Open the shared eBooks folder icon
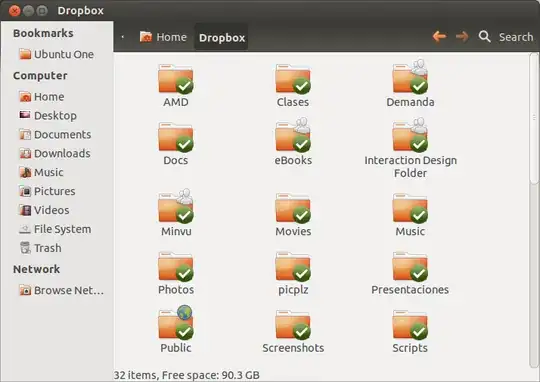The height and width of the screenshot is (382, 540). coord(293,135)
